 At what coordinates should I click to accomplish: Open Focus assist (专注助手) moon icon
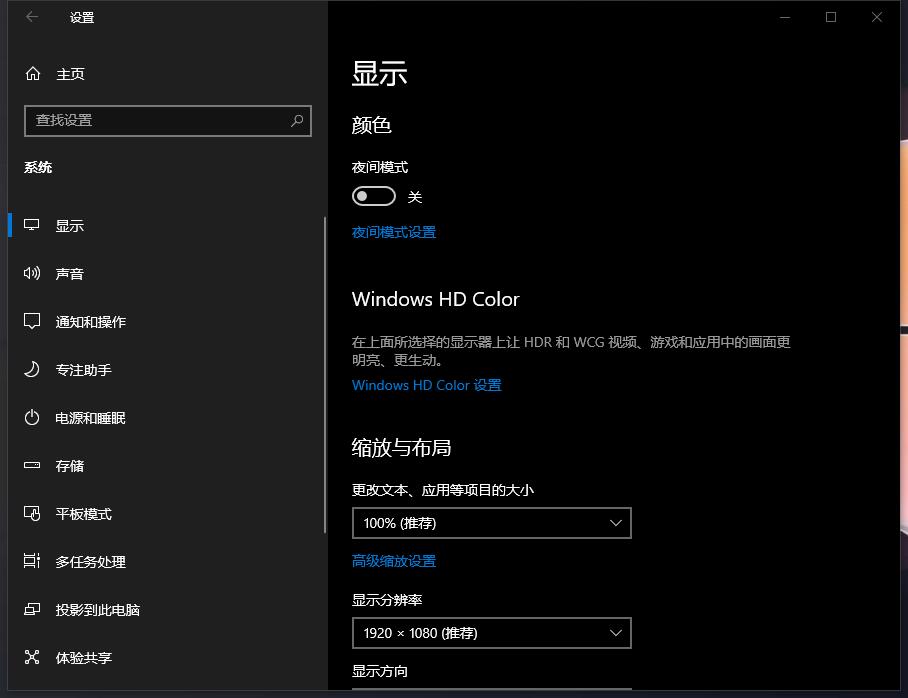[x=33, y=370]
